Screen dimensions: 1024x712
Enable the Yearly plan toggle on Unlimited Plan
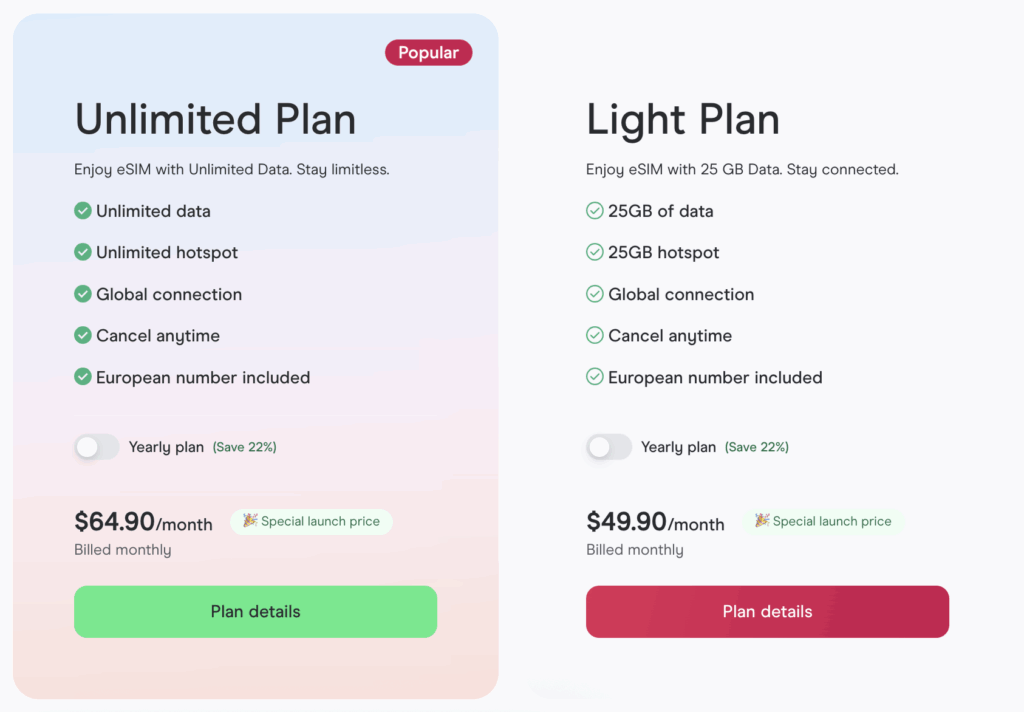point(97,447)
